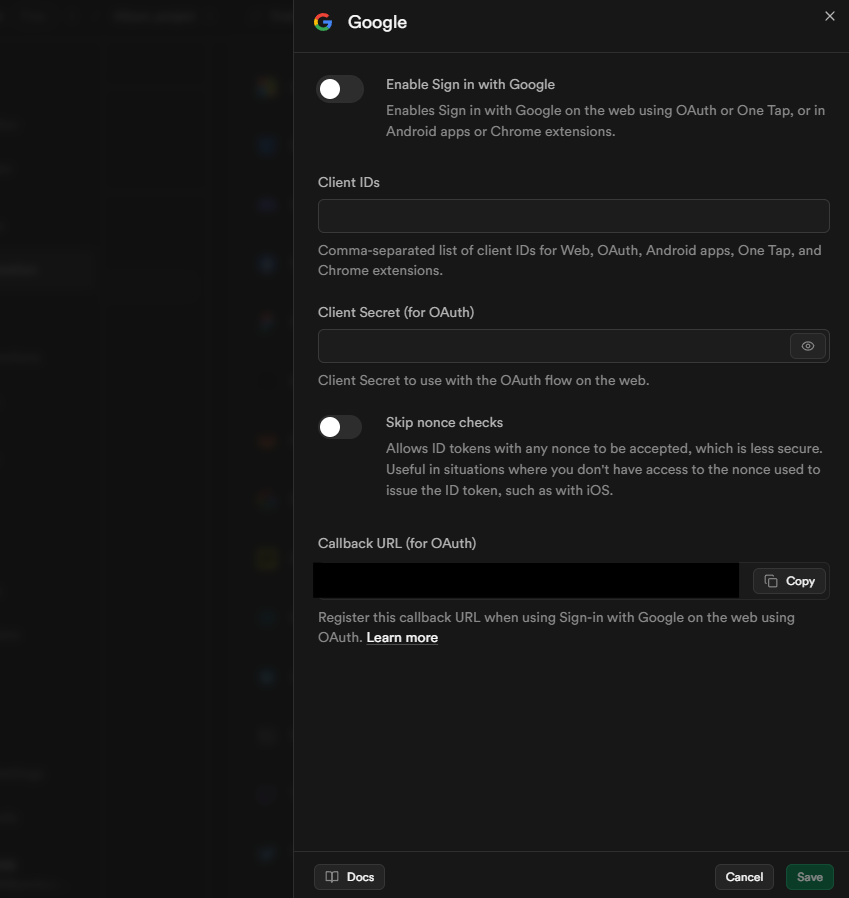
Task: Click the Client IDs field label
Action: pos(348,182)
